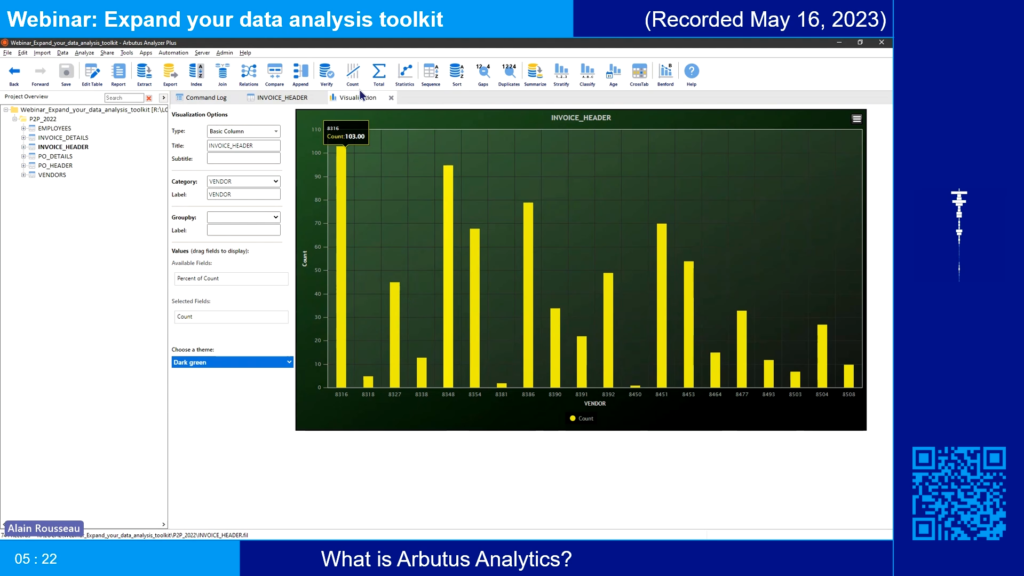Image resolution: width=1024 pixels, height=576 pixels.
Task: Open the Edit menu
Action: (x=22, y=53)
